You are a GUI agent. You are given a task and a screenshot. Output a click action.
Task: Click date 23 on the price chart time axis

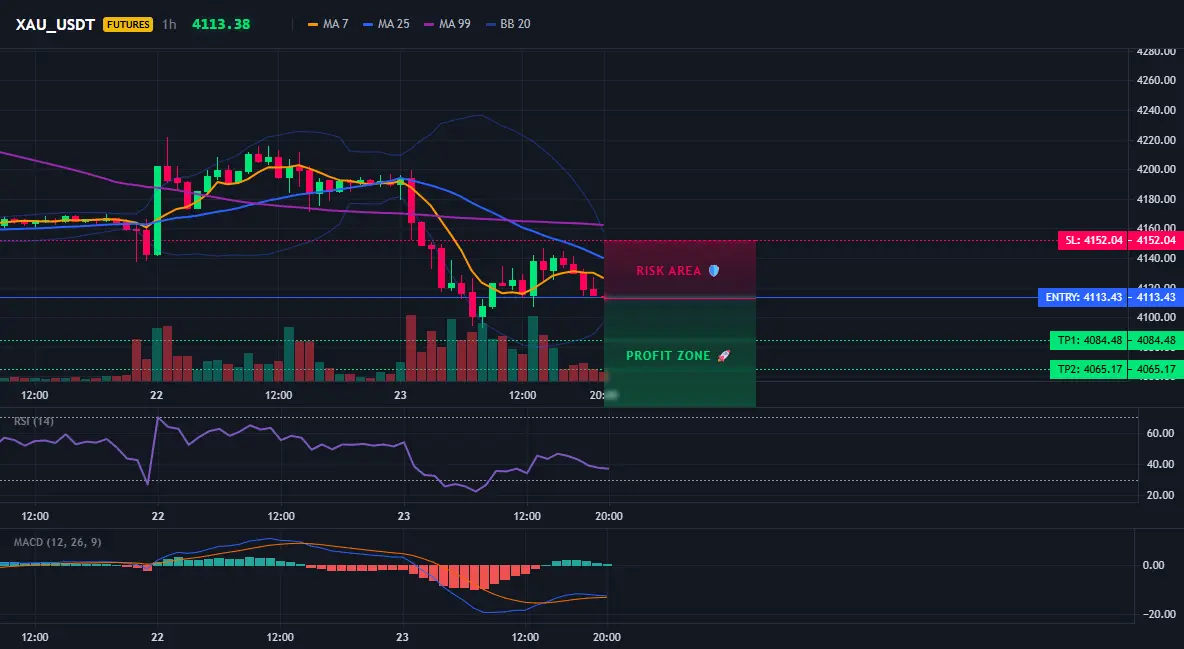[x=400, y=395]
